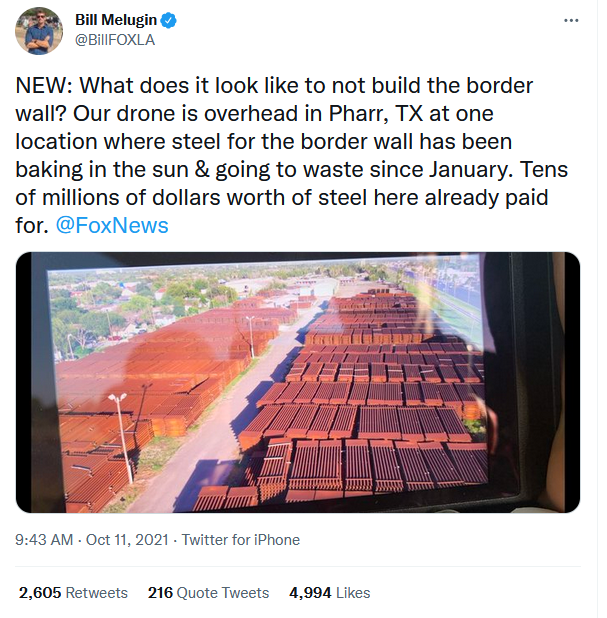Open the Bill Melugin display name link
Screen dimensions: 607x618
tap(117, 19)
